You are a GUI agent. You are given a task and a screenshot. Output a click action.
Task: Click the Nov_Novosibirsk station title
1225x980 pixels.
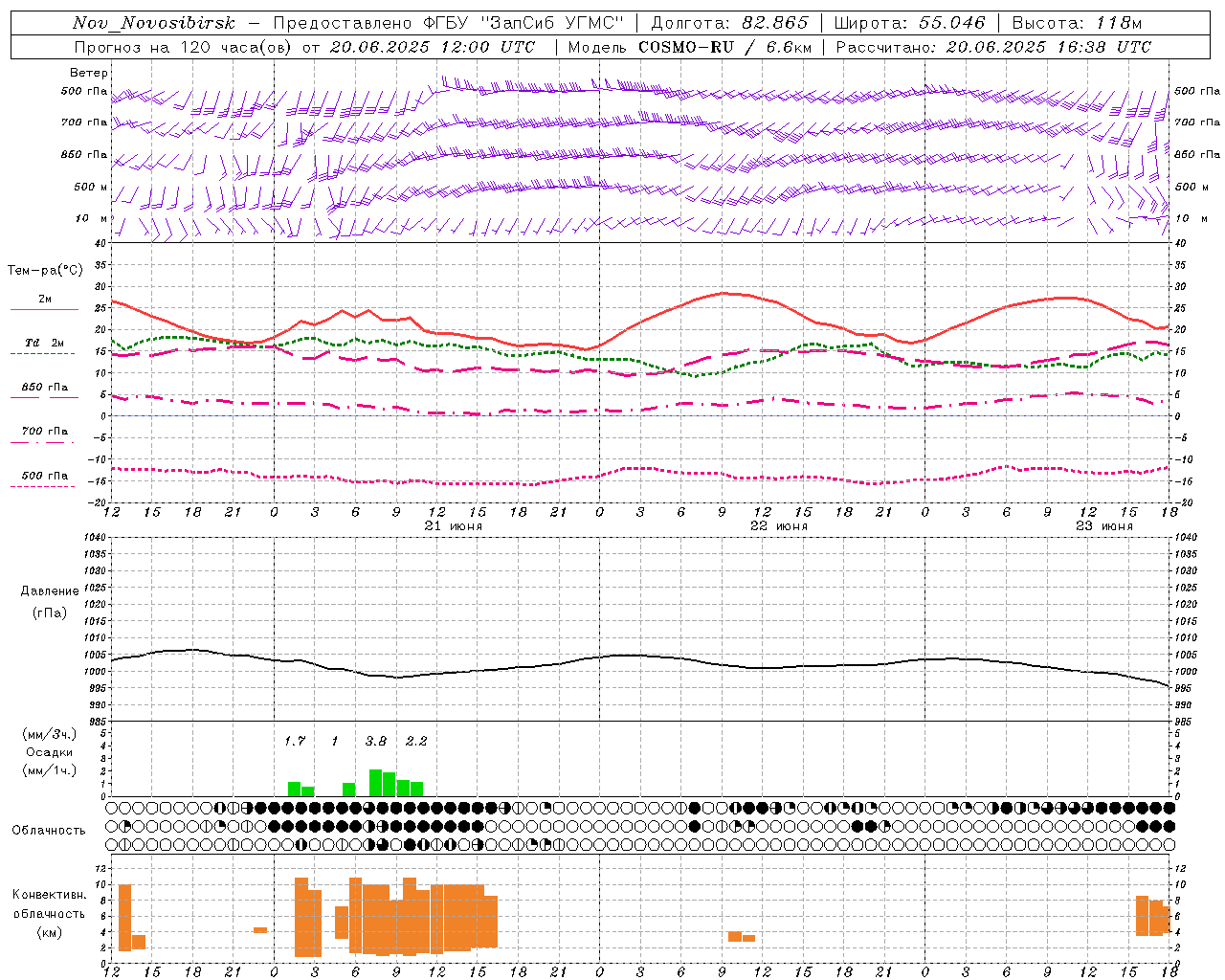tap(154, 23)
